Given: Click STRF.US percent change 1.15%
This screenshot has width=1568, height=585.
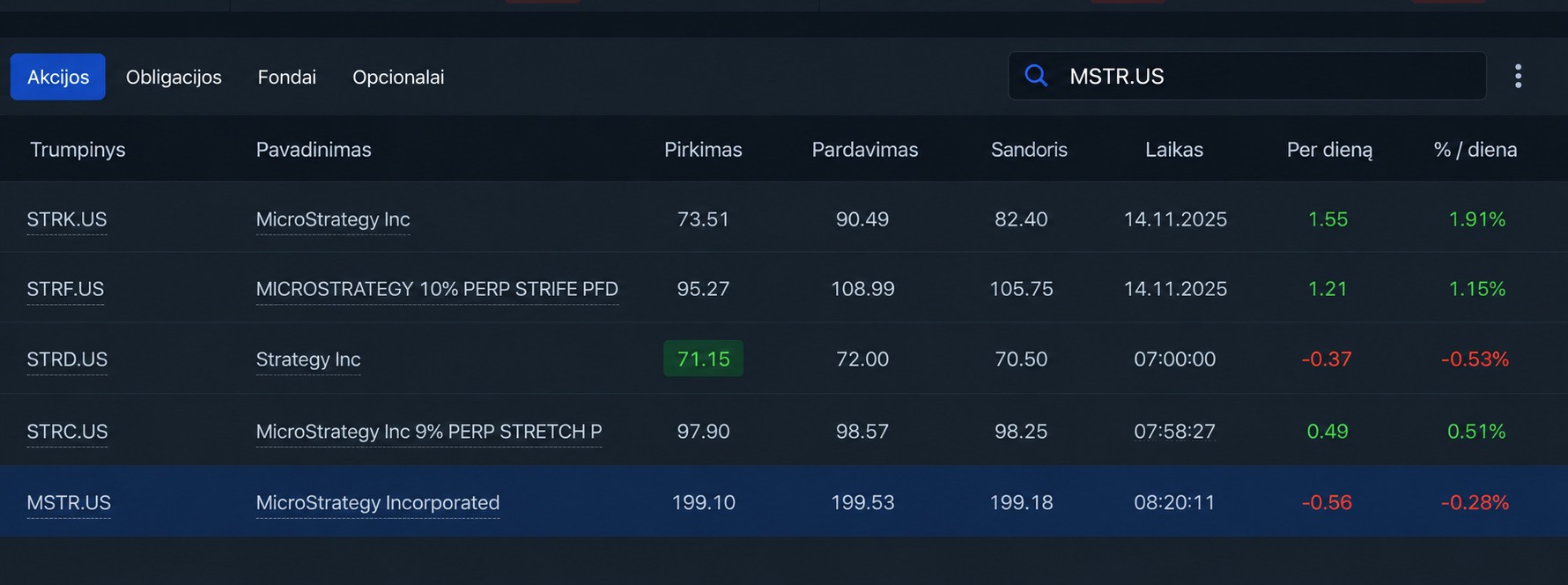Looking at the screenshot, I should 1477,289.
